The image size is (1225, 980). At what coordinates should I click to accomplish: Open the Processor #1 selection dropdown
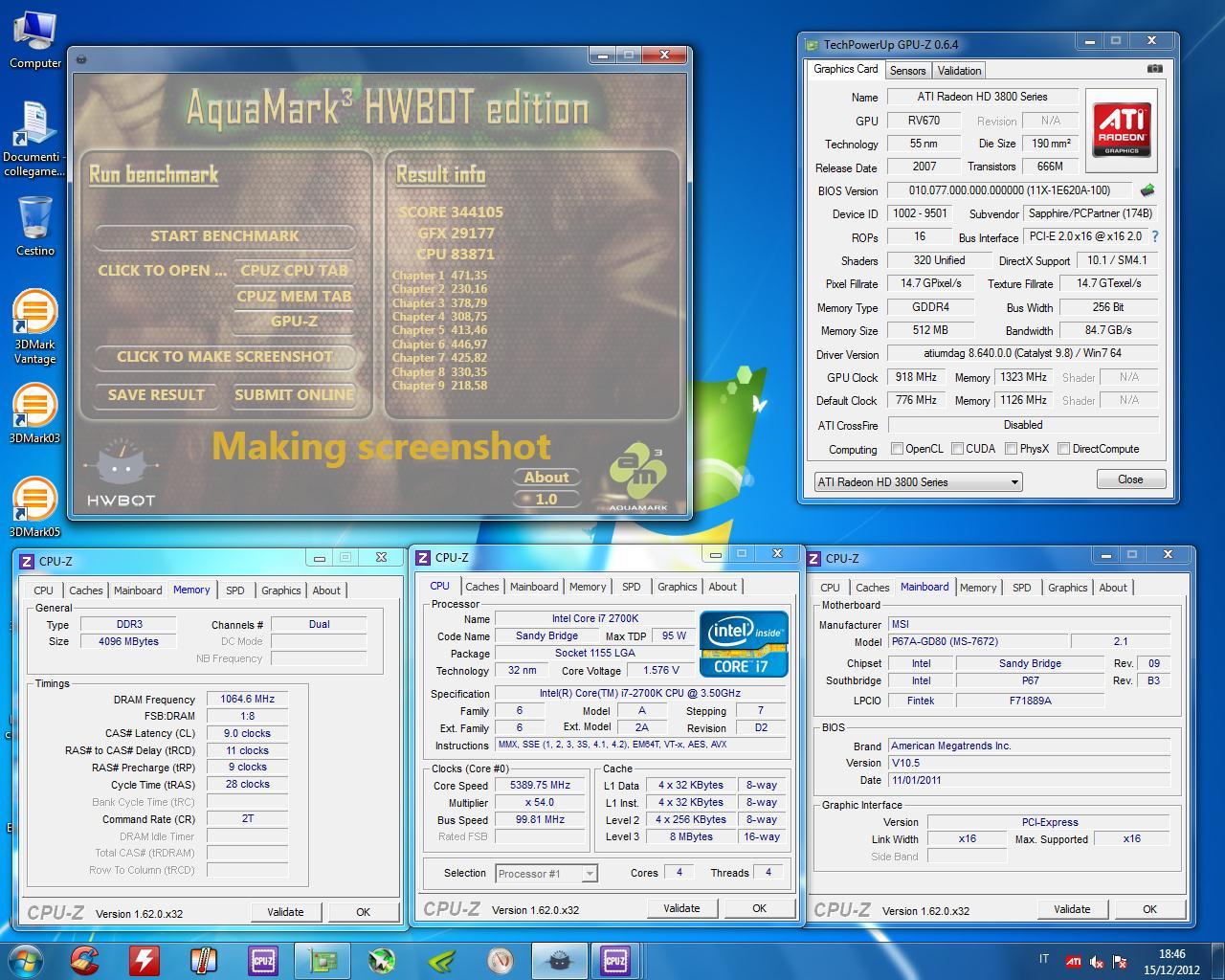click(x=546, y=873)
